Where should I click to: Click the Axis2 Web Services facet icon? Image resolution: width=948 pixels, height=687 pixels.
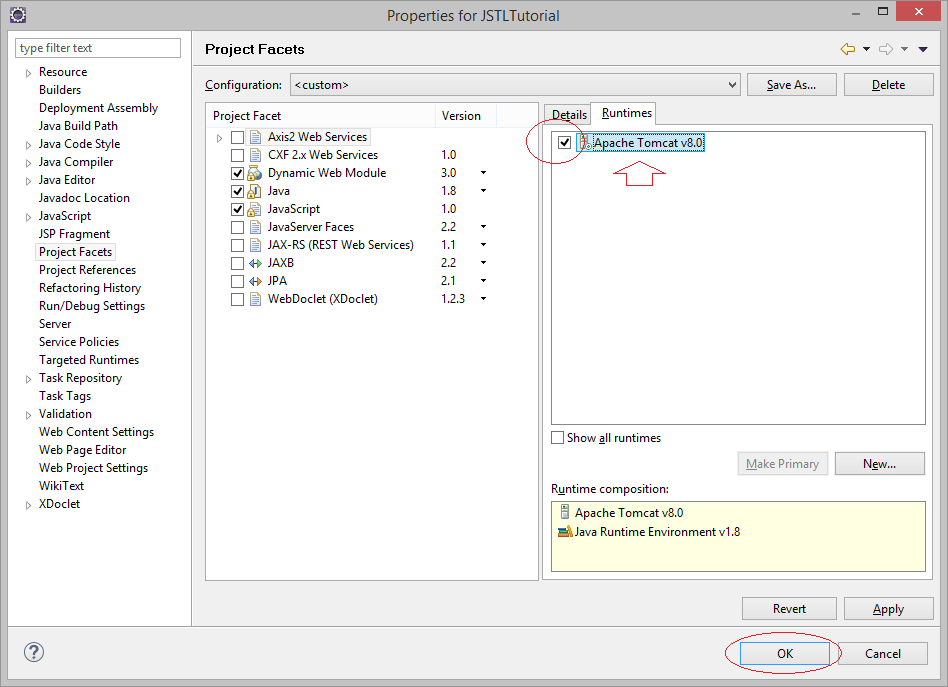(x=256, y=137)
